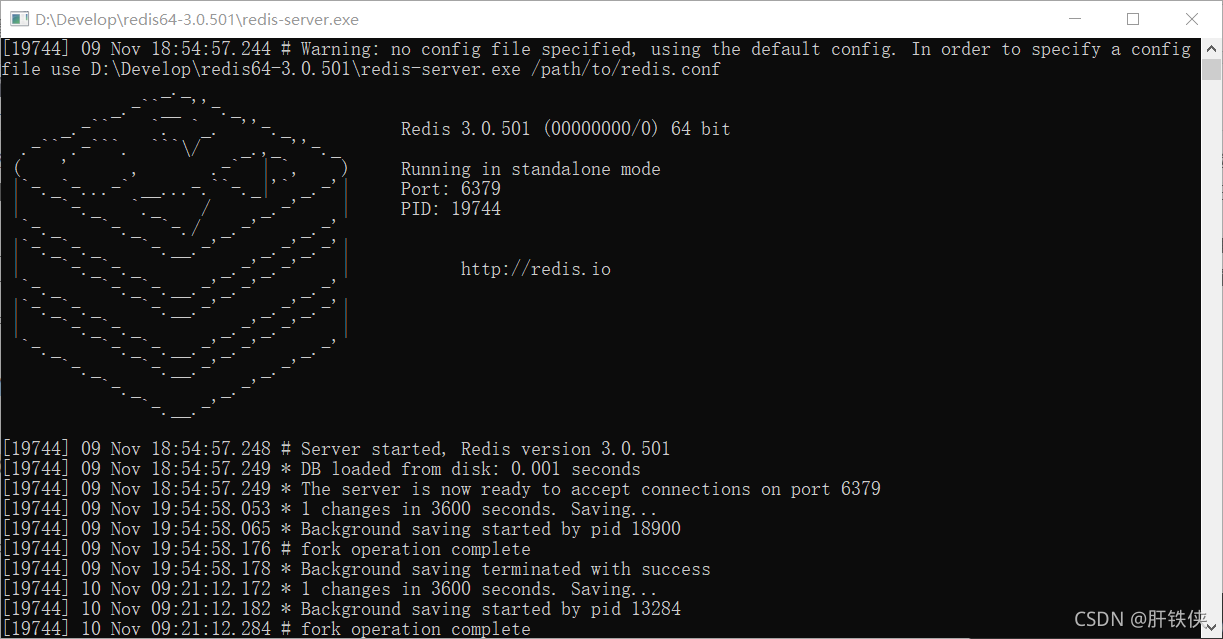The height and width of the screenshot is (639, 1223).
Task: Minimize the redis-server console window
Action: [1074, 19]
